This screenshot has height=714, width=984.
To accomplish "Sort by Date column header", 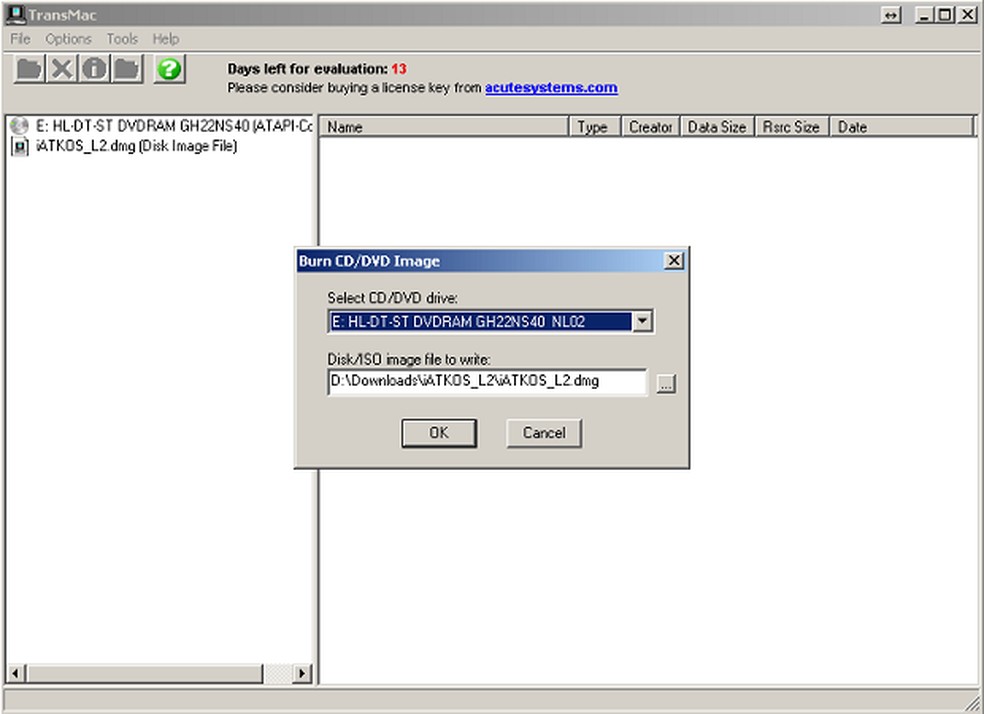I will [x=901, y=127].
